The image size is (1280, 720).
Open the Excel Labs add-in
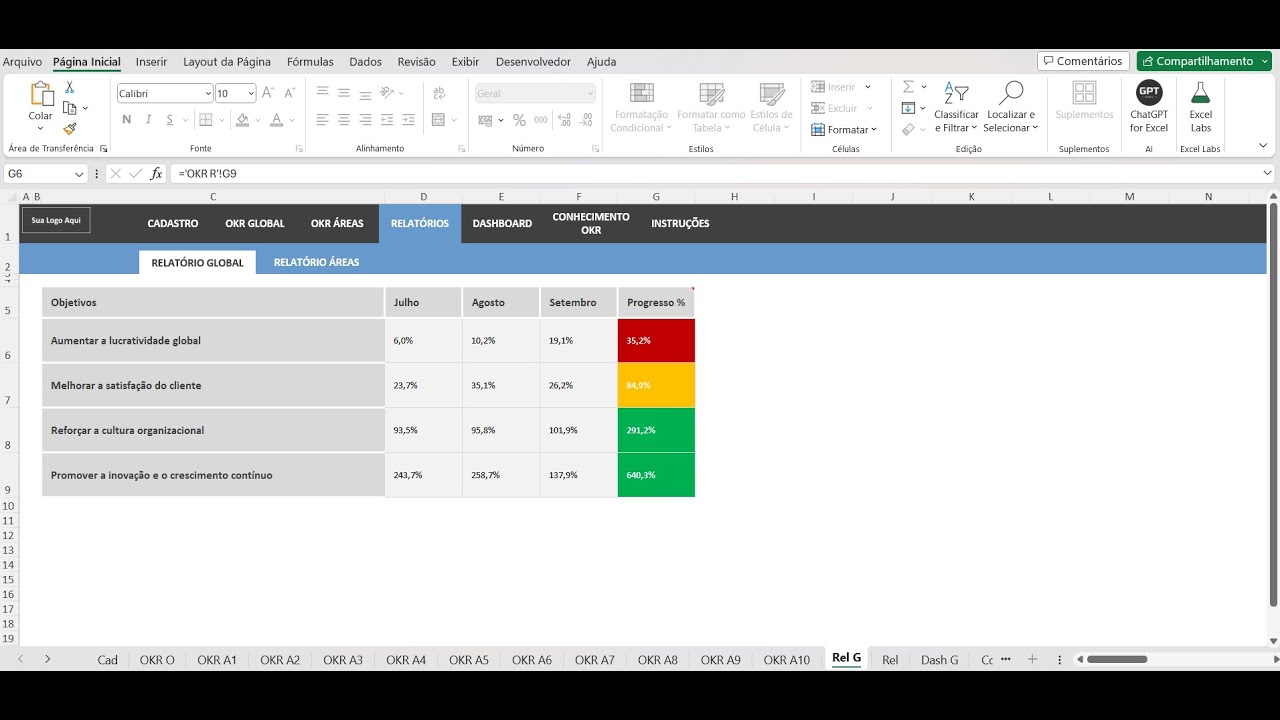pos(1200,107)
